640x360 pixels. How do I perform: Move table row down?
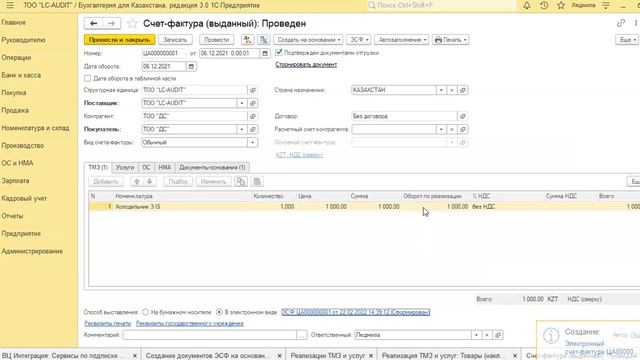point(149,182)
